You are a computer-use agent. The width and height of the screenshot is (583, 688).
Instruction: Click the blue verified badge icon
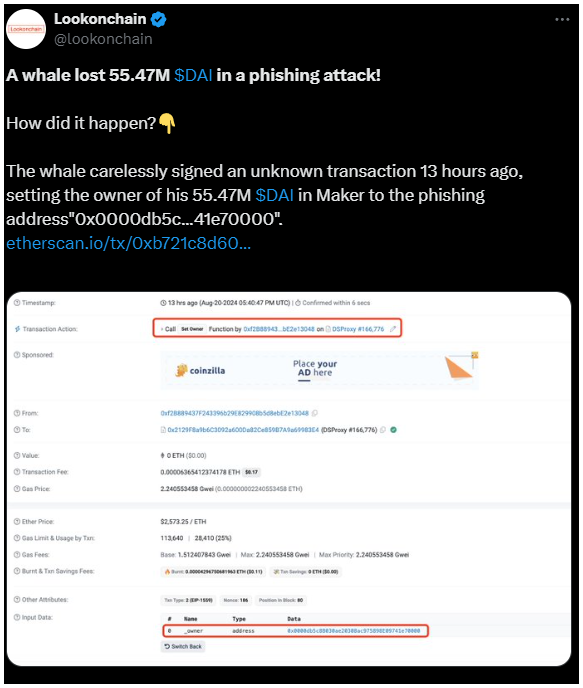click(x=158, y=19)
